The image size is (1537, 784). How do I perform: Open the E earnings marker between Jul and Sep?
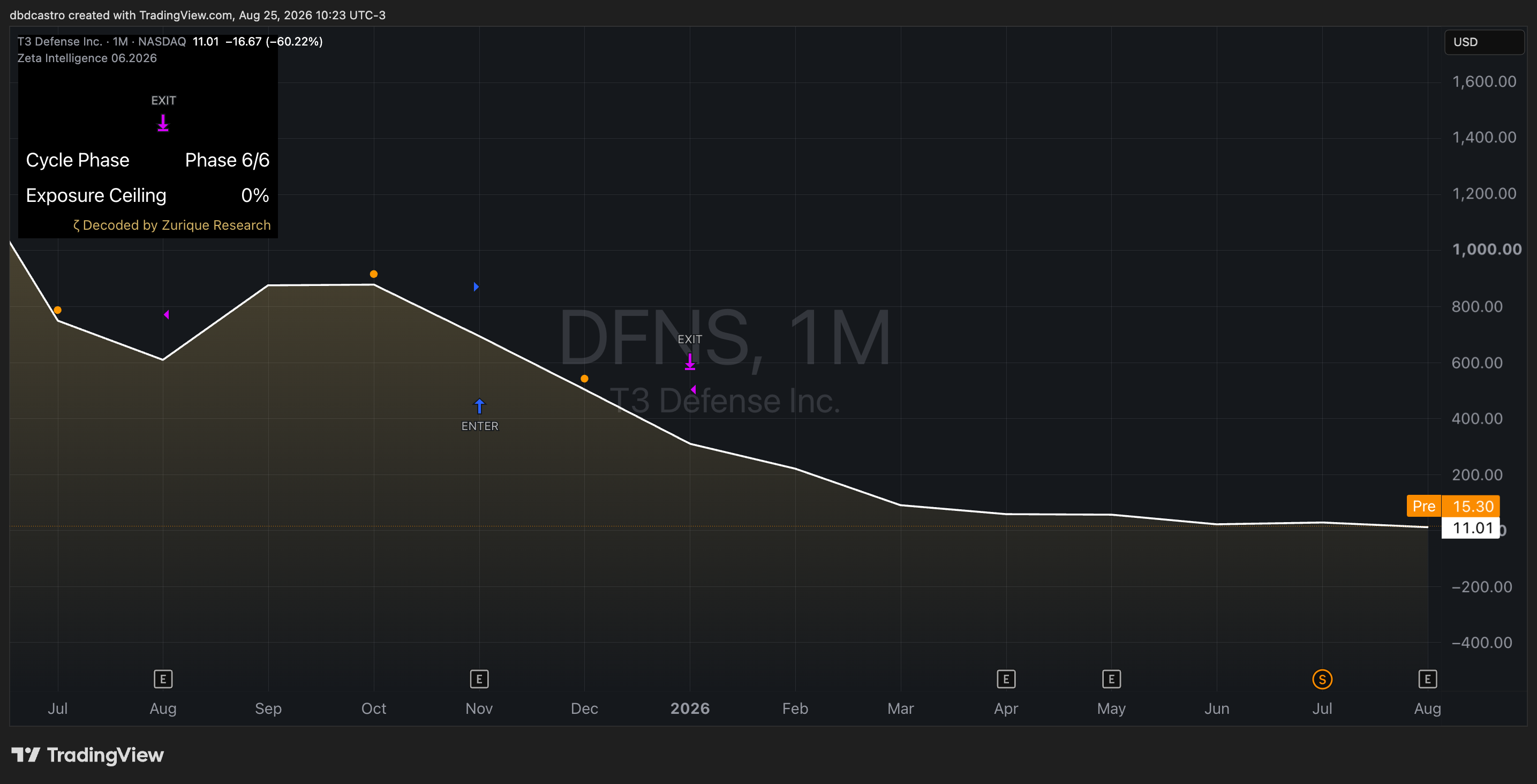tap(163, 679)
